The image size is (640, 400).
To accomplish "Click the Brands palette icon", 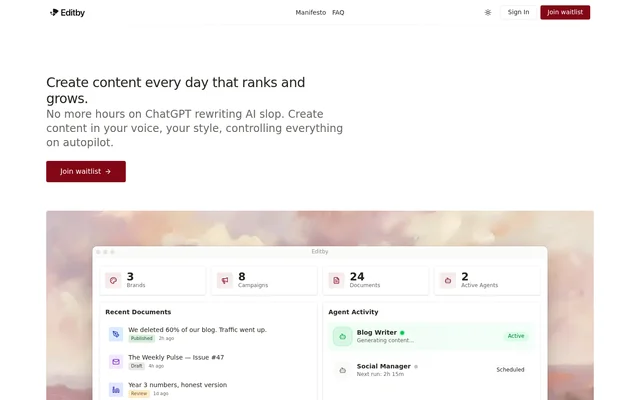I will coord(113,280).
